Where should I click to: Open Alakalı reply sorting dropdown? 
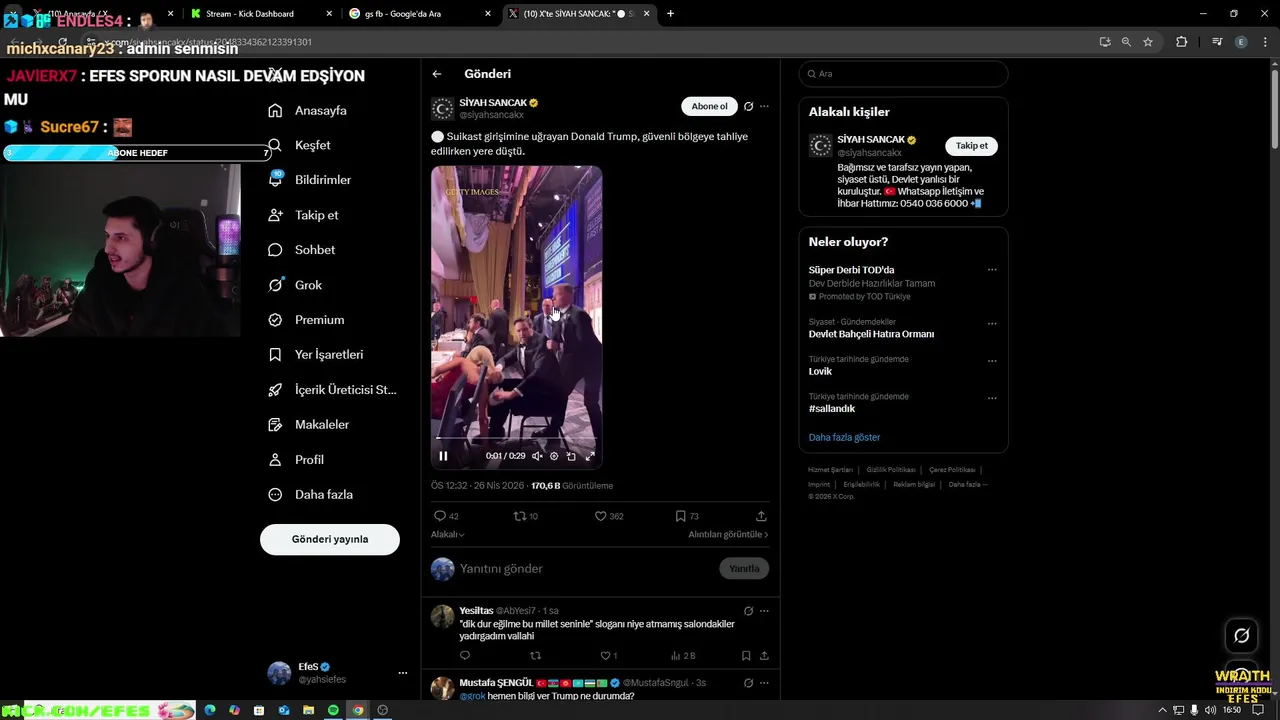coord(448,534)
